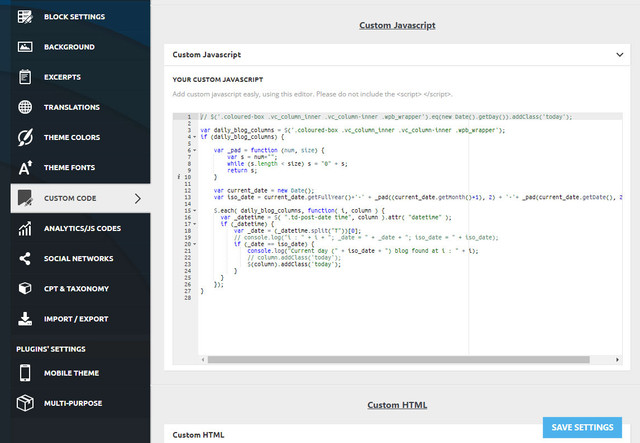Click the Analytics/JS Codes chart icon

25,228
